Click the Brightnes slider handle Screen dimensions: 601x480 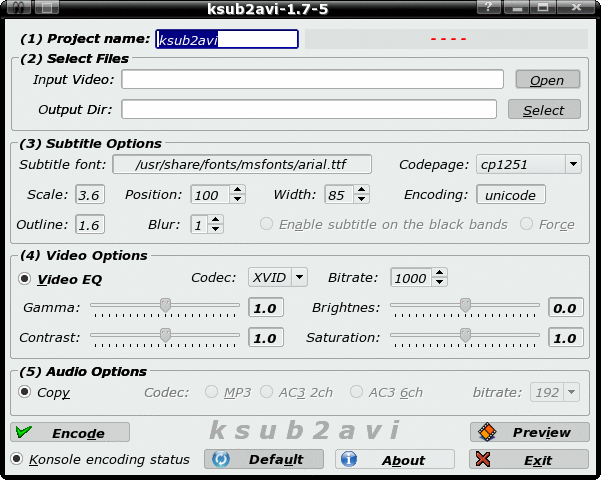click(x=465, y=306)
